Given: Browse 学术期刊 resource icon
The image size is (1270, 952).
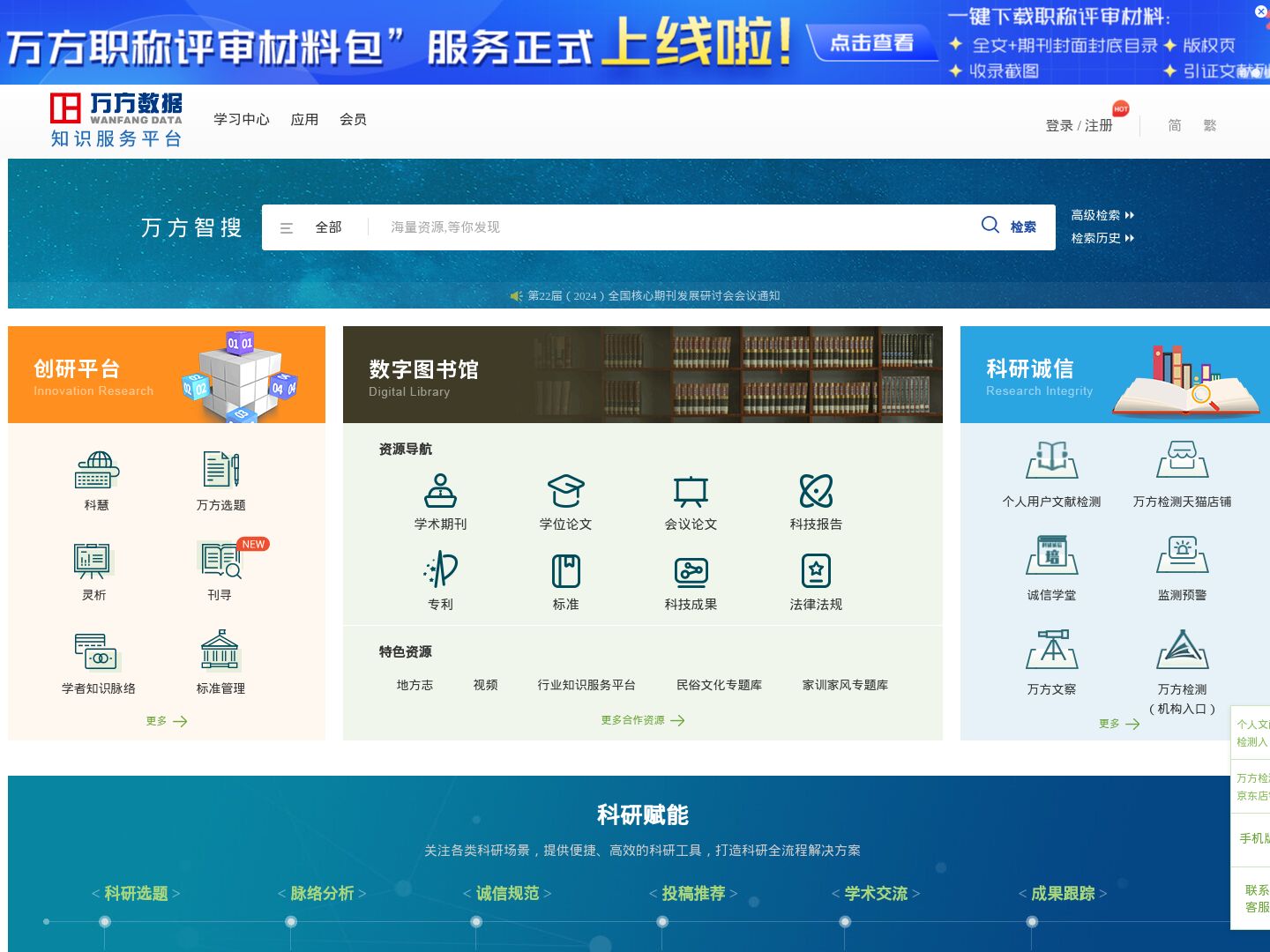Looking at the screenshot, I should [440, 490].
